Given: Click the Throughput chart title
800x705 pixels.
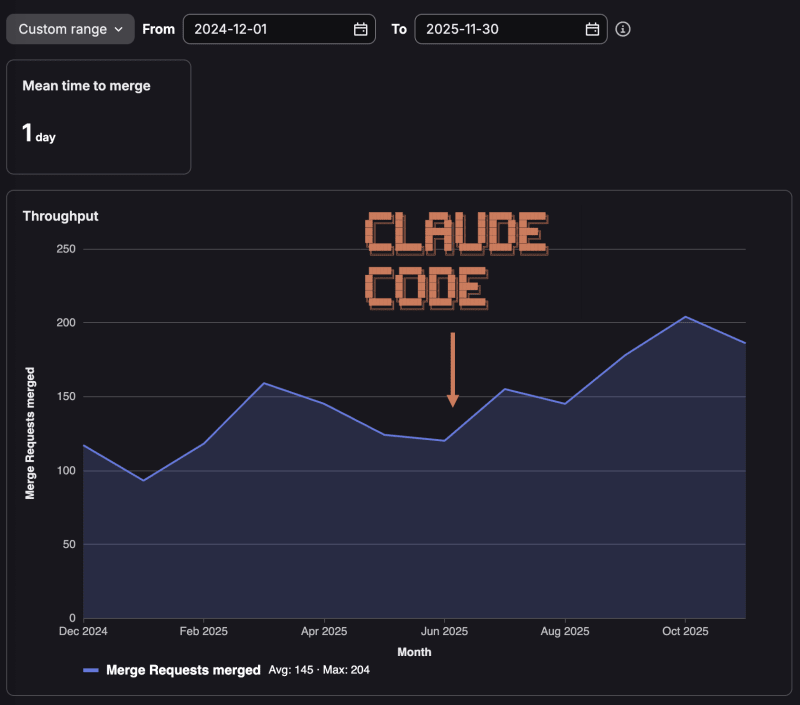Looking at the screenshot, I should point(60,216).
